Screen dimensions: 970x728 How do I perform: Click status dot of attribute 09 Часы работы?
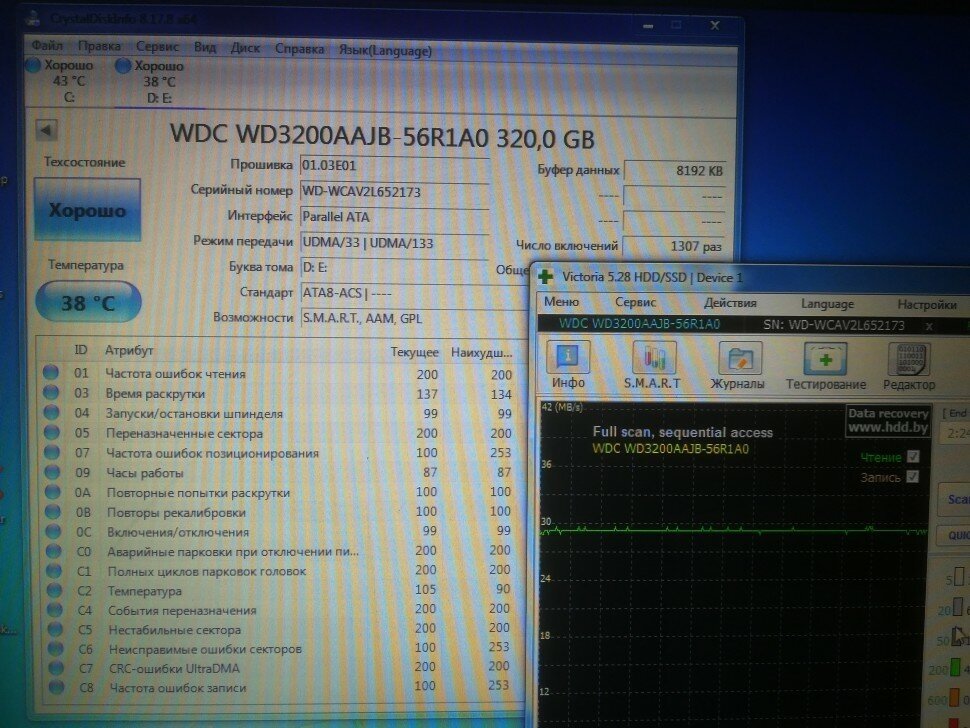53,472
